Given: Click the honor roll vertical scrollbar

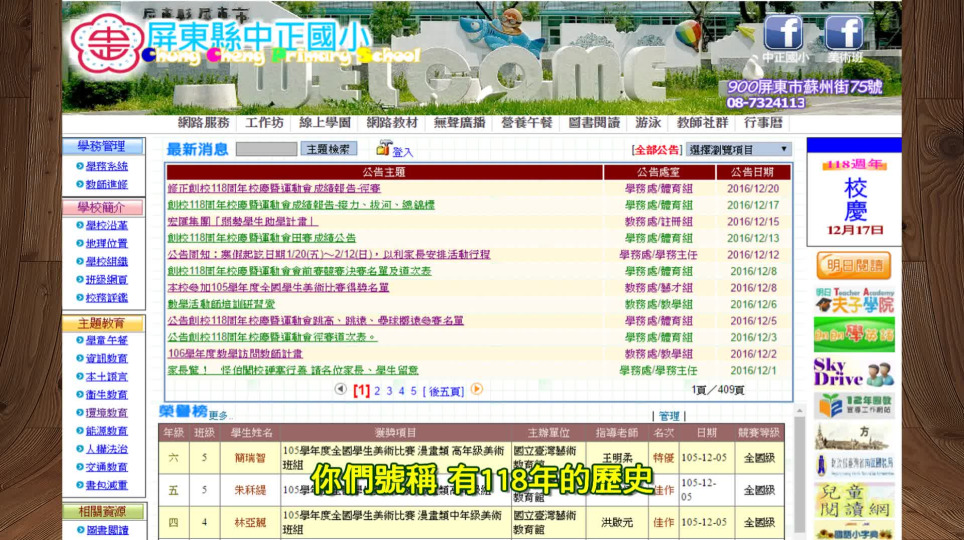Looking at the screenshot, I should [799, 474].
